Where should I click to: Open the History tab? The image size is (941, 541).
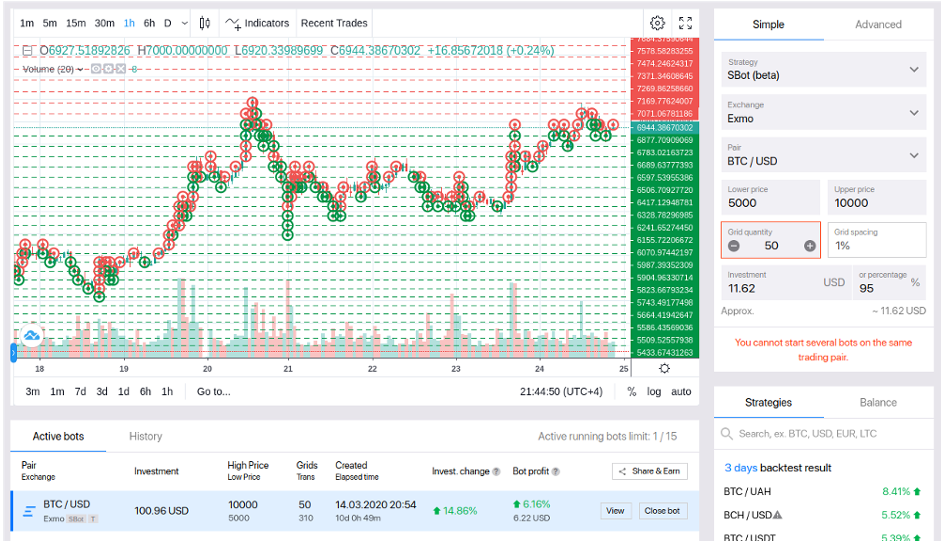pyautogui.click(x=145, y=437)
